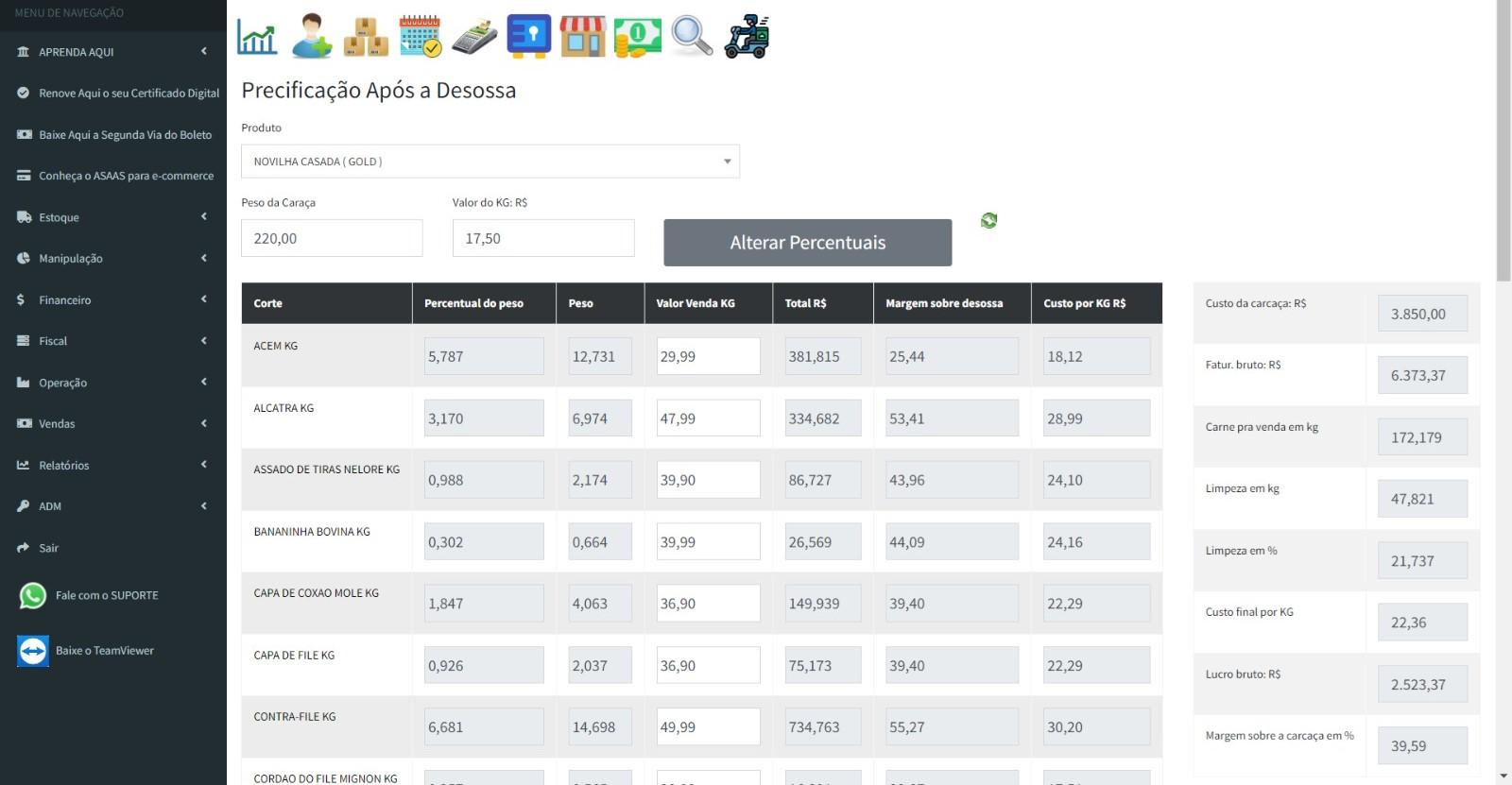Click the page vertical scrollbar
Image resolution: width=1512 pixels, height=785 pixels.
[x=1503, y=142]
